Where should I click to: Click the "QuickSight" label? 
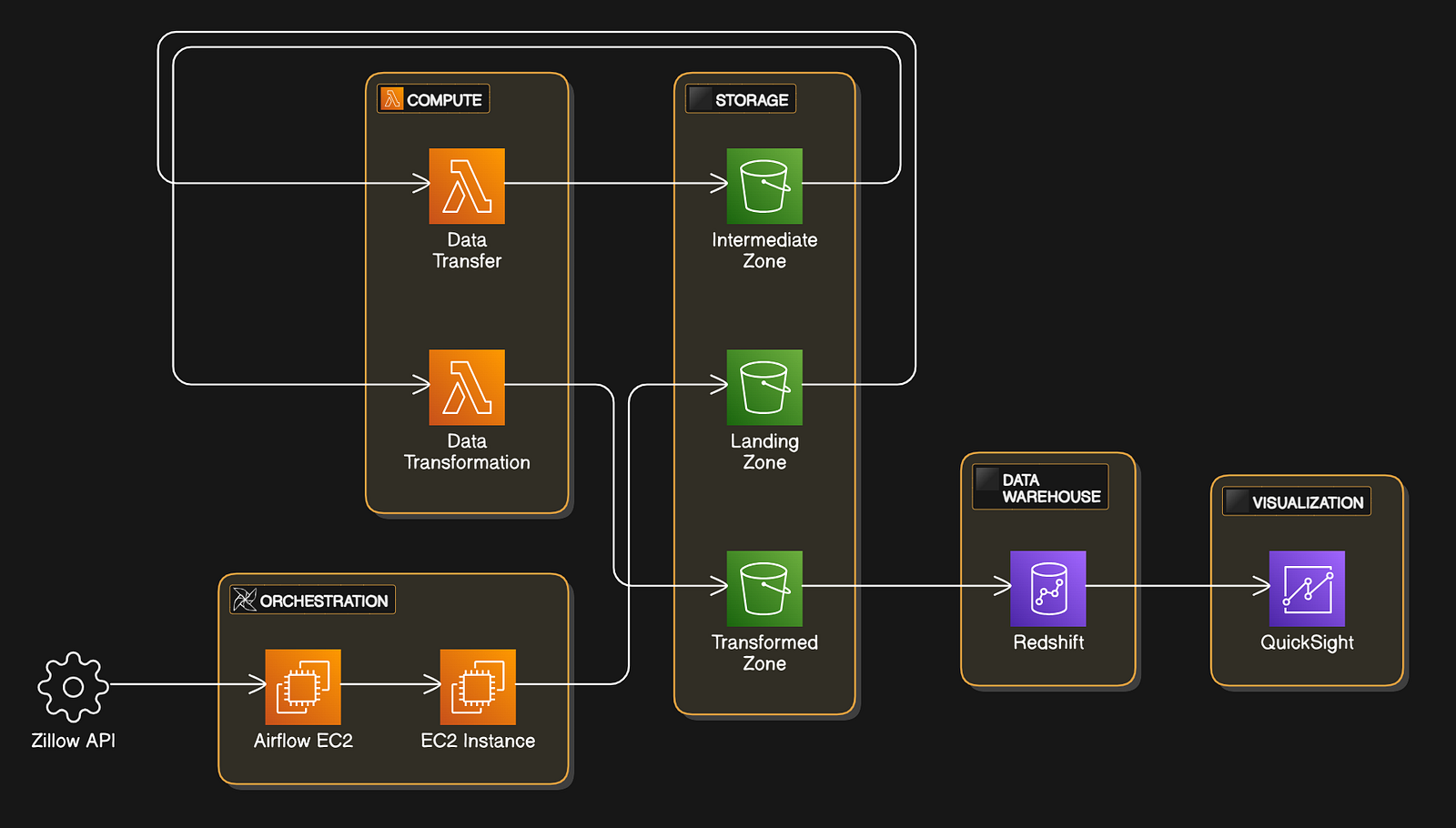[x=1307, y=642]
